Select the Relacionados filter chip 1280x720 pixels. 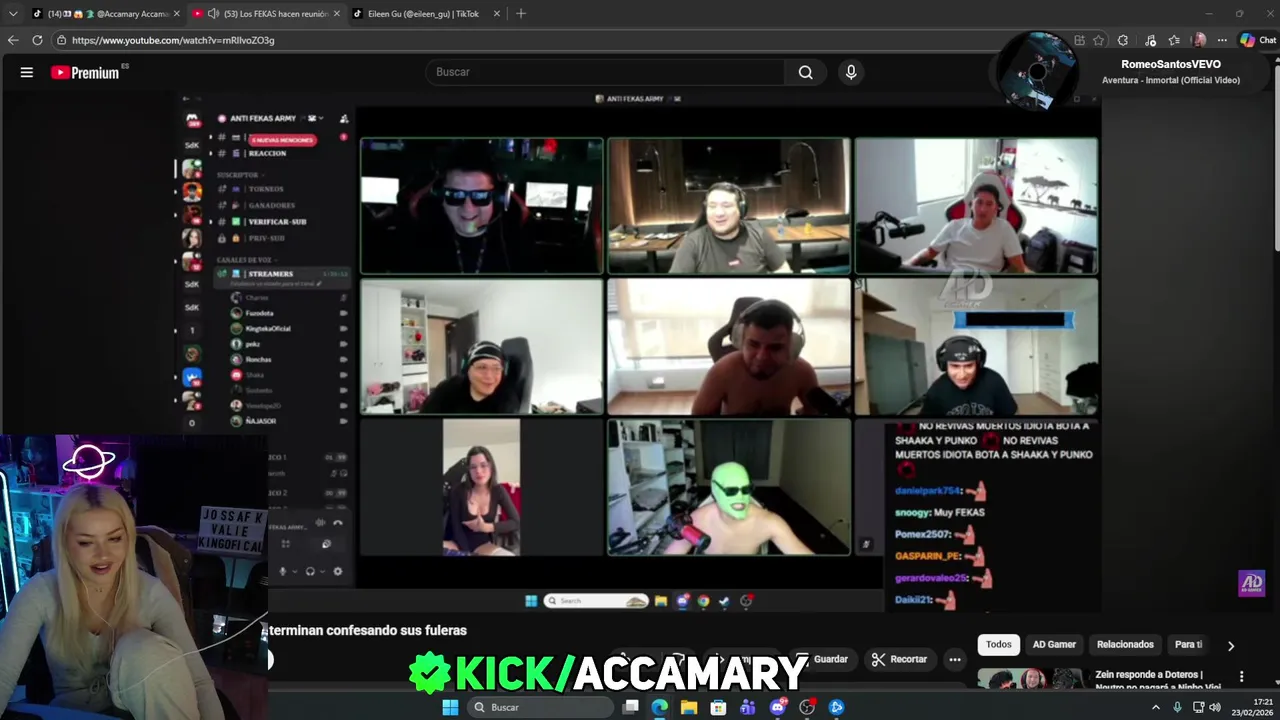click(x=1125, y=645)
